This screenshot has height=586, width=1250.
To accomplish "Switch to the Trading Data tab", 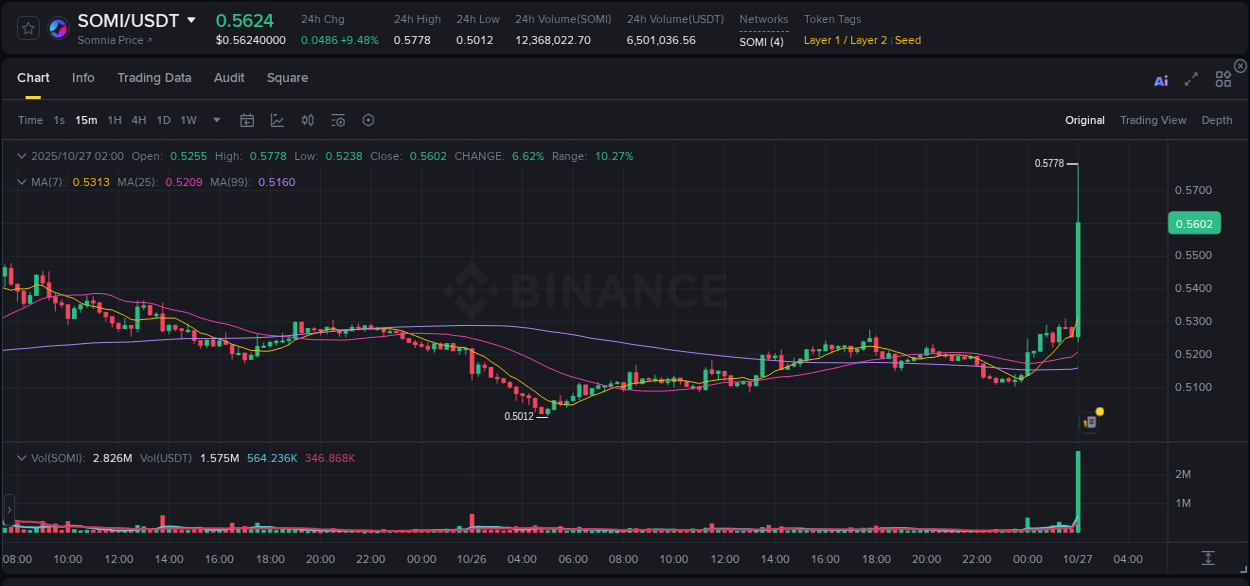I will [154, 78].
